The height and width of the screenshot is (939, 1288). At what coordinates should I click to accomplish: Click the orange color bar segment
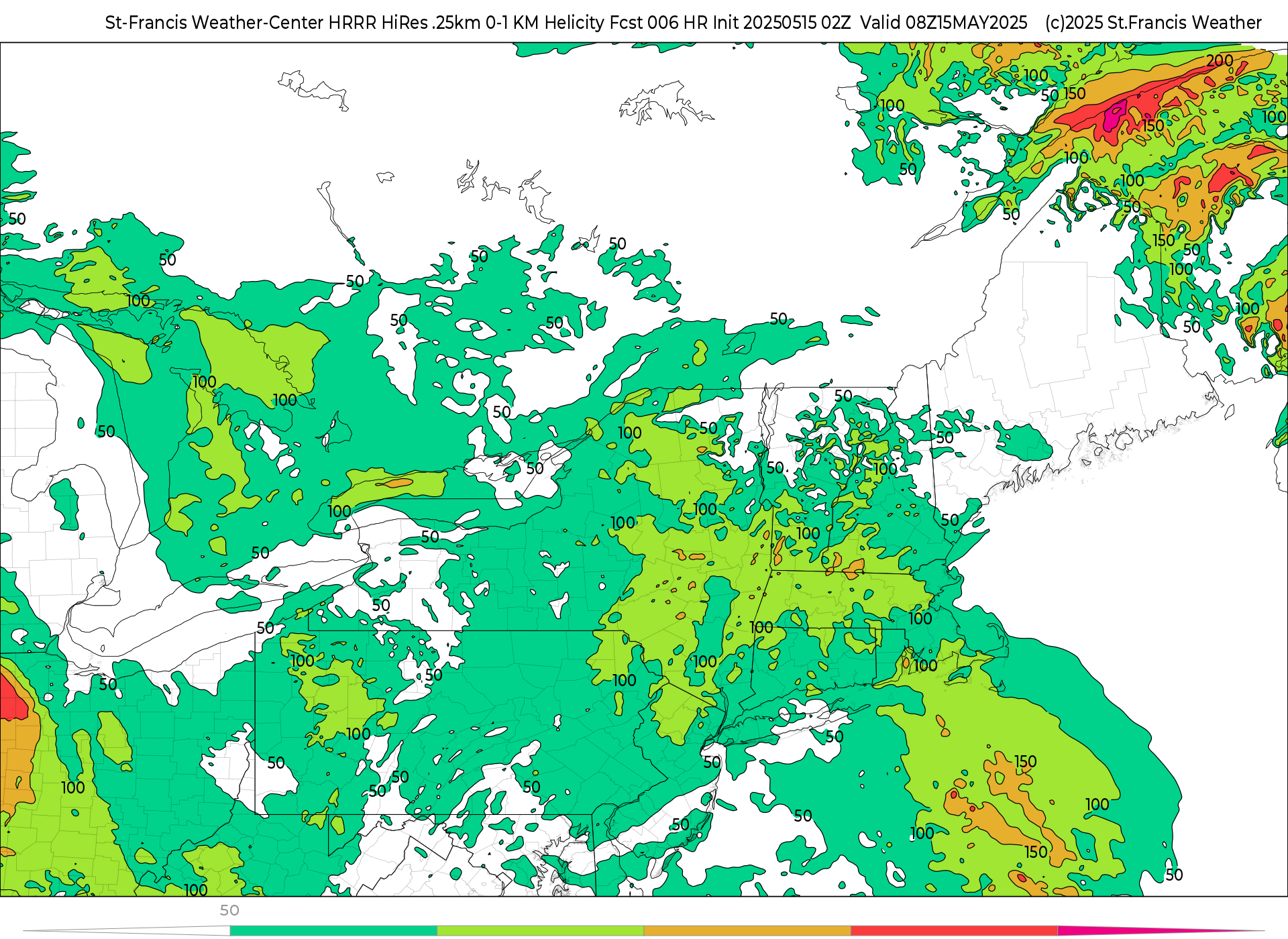(747, 931)
